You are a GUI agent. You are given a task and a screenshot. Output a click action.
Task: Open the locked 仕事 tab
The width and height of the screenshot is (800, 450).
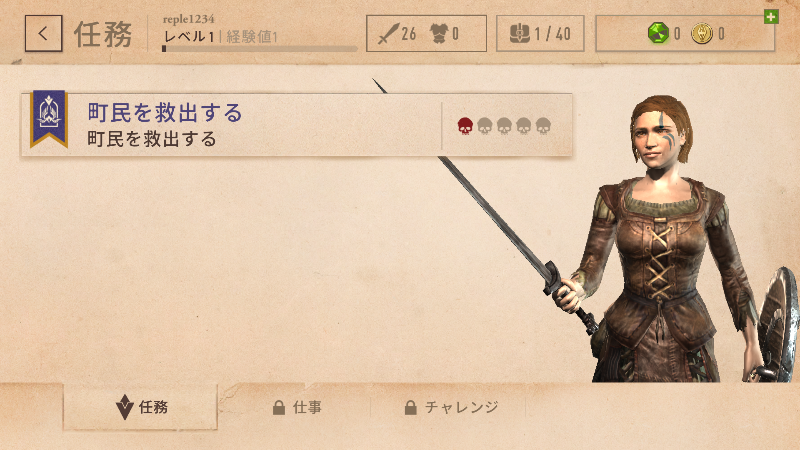coord(296,407)
